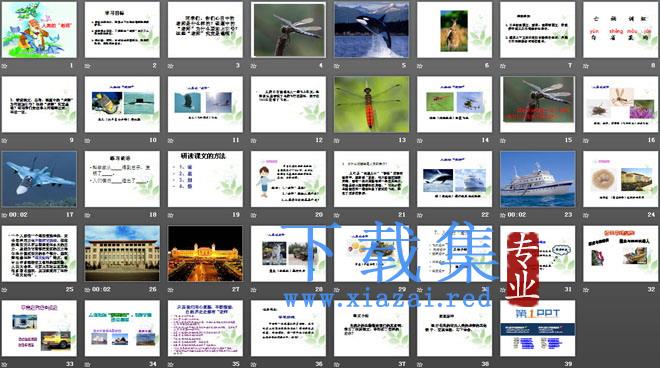Click the transition star icon under slide 5

337,66
